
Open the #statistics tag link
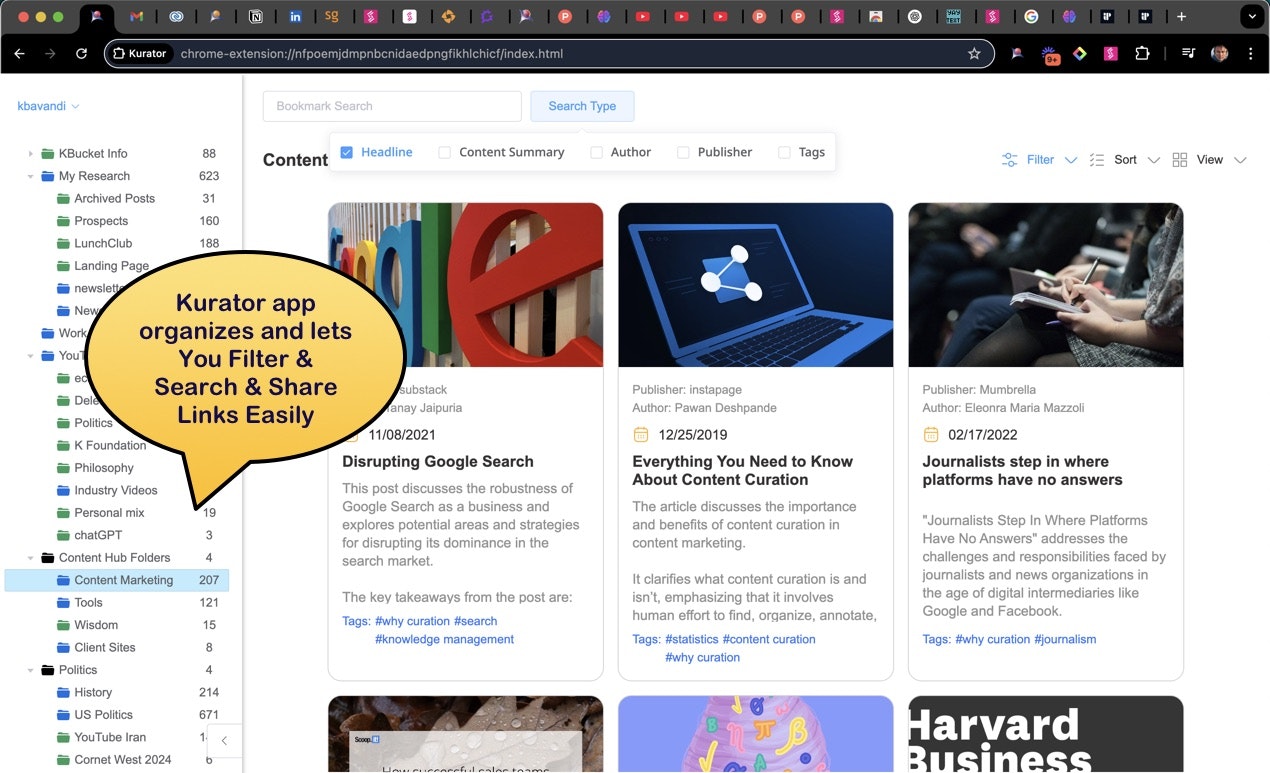pos(692,639)
